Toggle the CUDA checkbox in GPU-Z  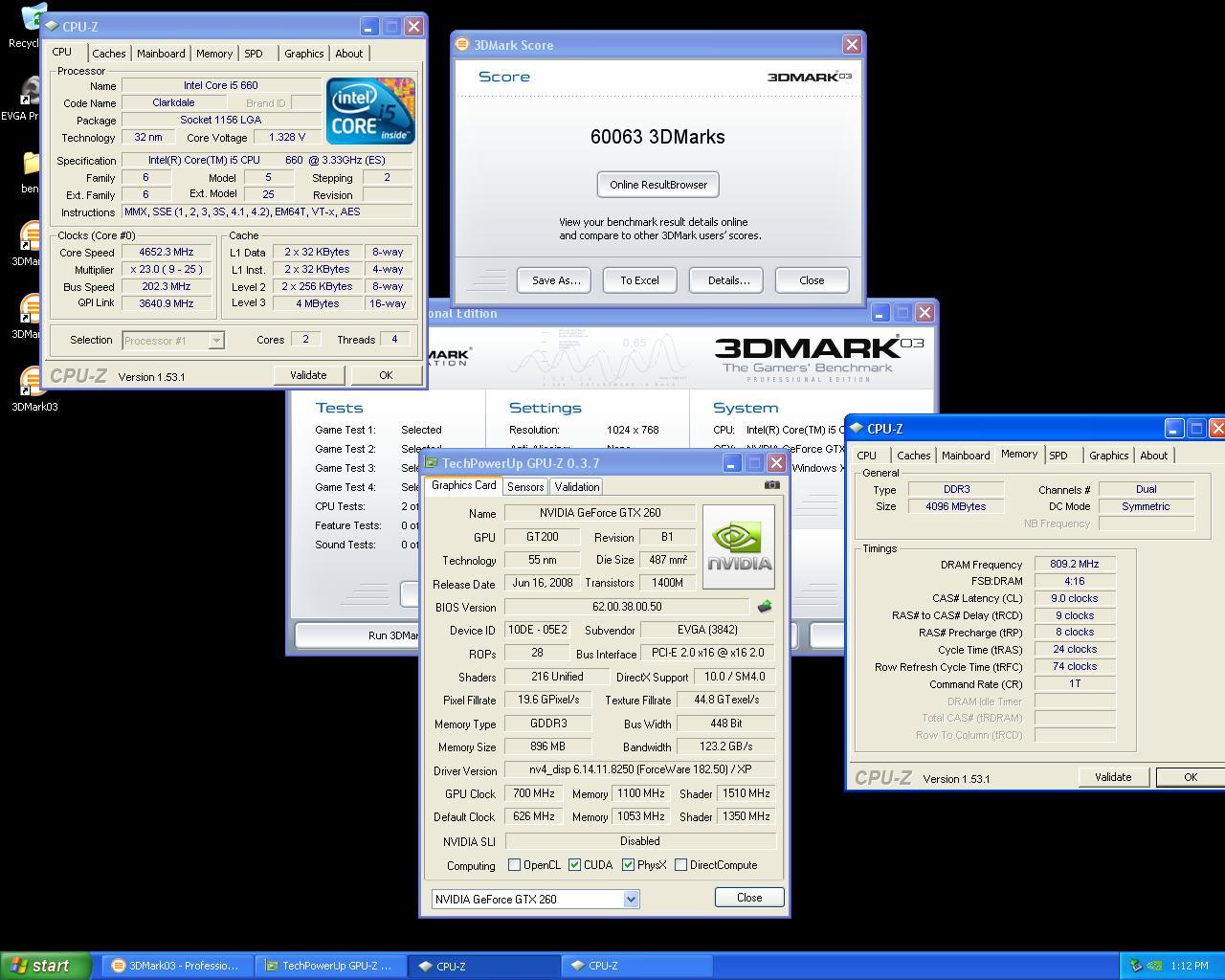574,865
